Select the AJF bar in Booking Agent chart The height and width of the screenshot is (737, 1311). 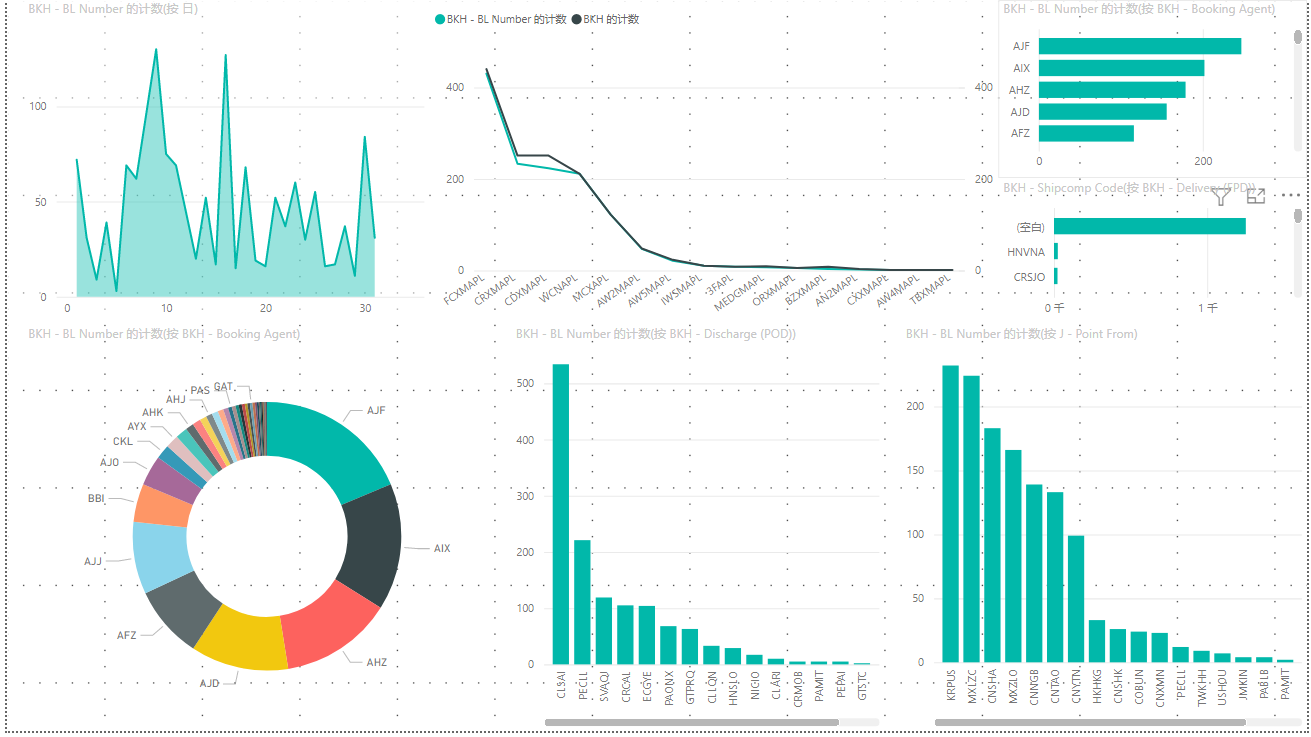pos(1140,46)
